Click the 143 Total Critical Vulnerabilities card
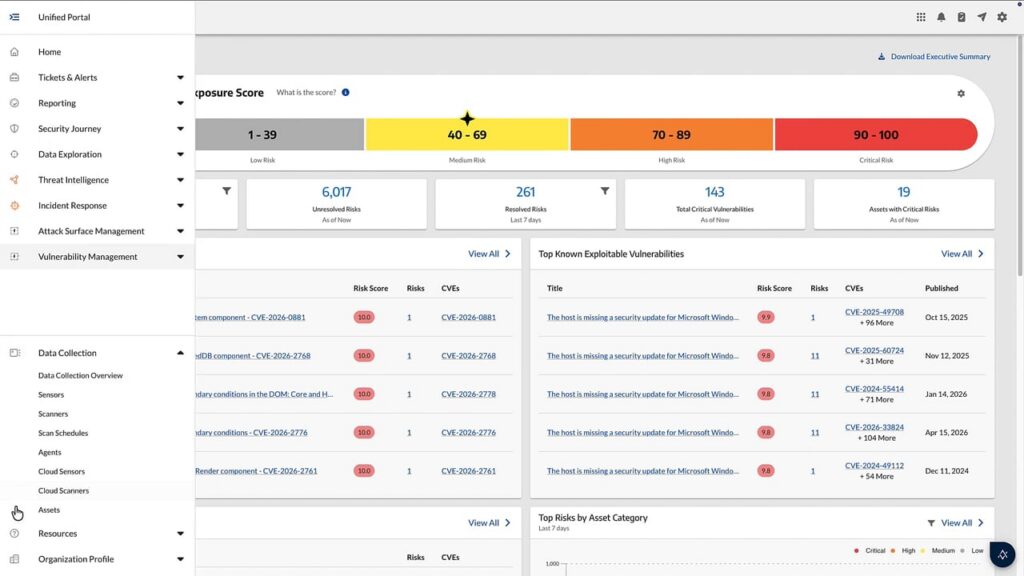 714,204
